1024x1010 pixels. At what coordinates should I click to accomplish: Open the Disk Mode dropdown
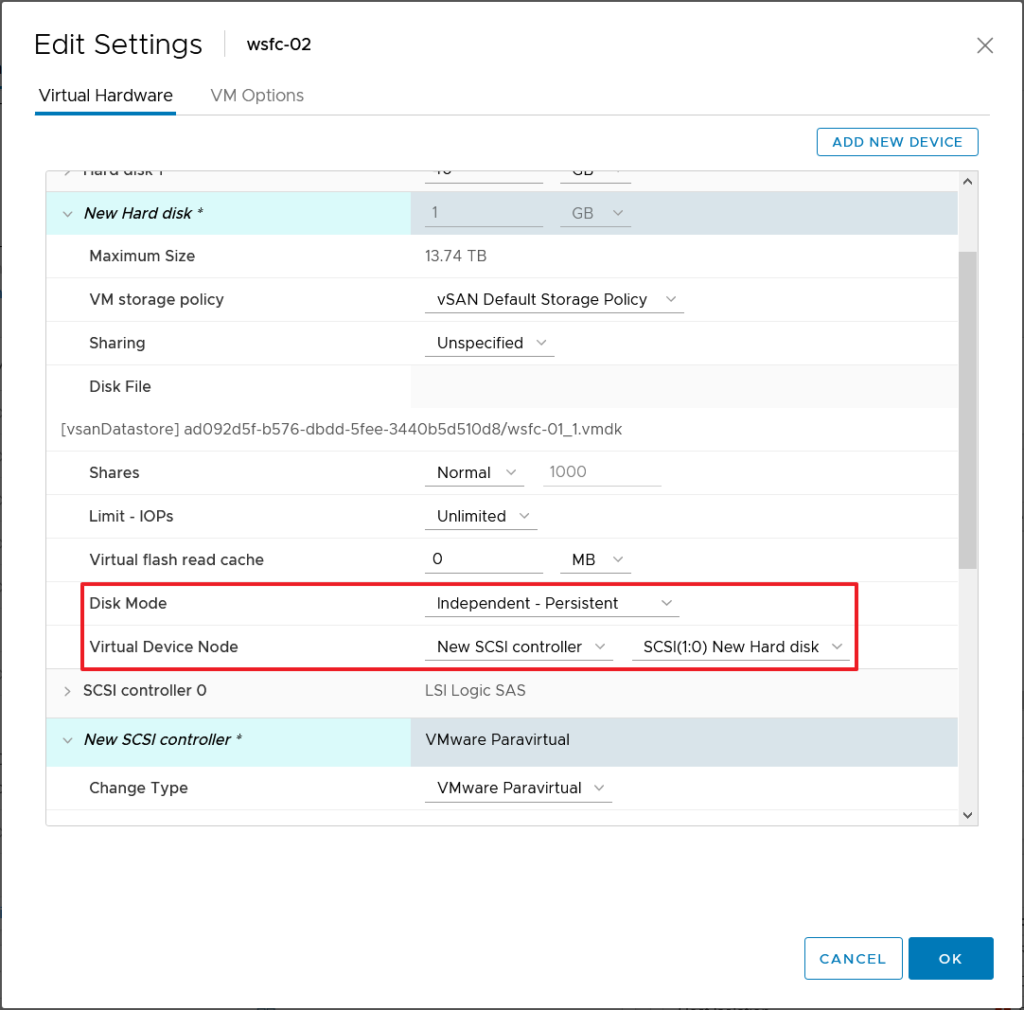[x=552, y=604]
